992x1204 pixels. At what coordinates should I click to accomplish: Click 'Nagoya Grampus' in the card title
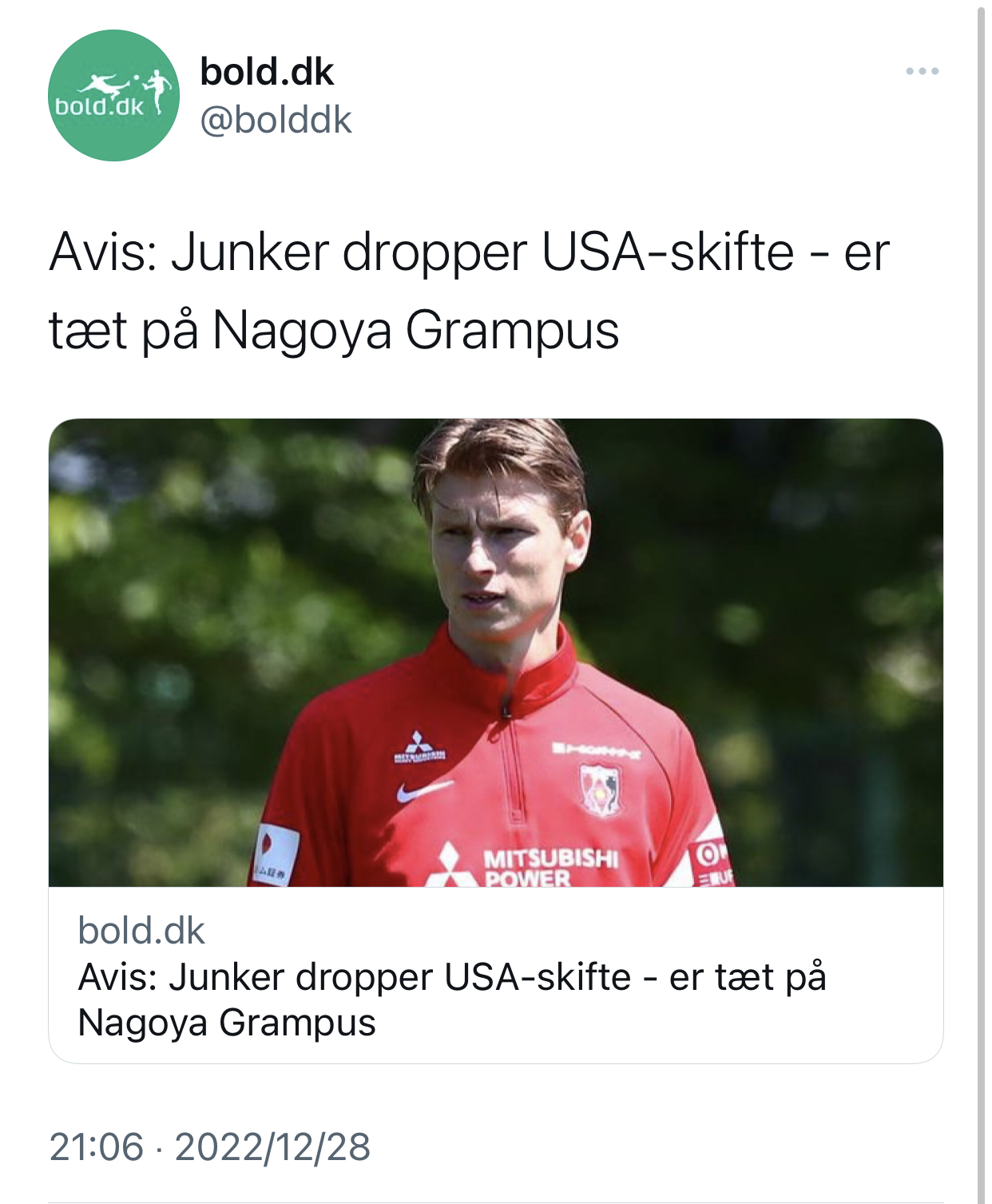coord(227,1023)
